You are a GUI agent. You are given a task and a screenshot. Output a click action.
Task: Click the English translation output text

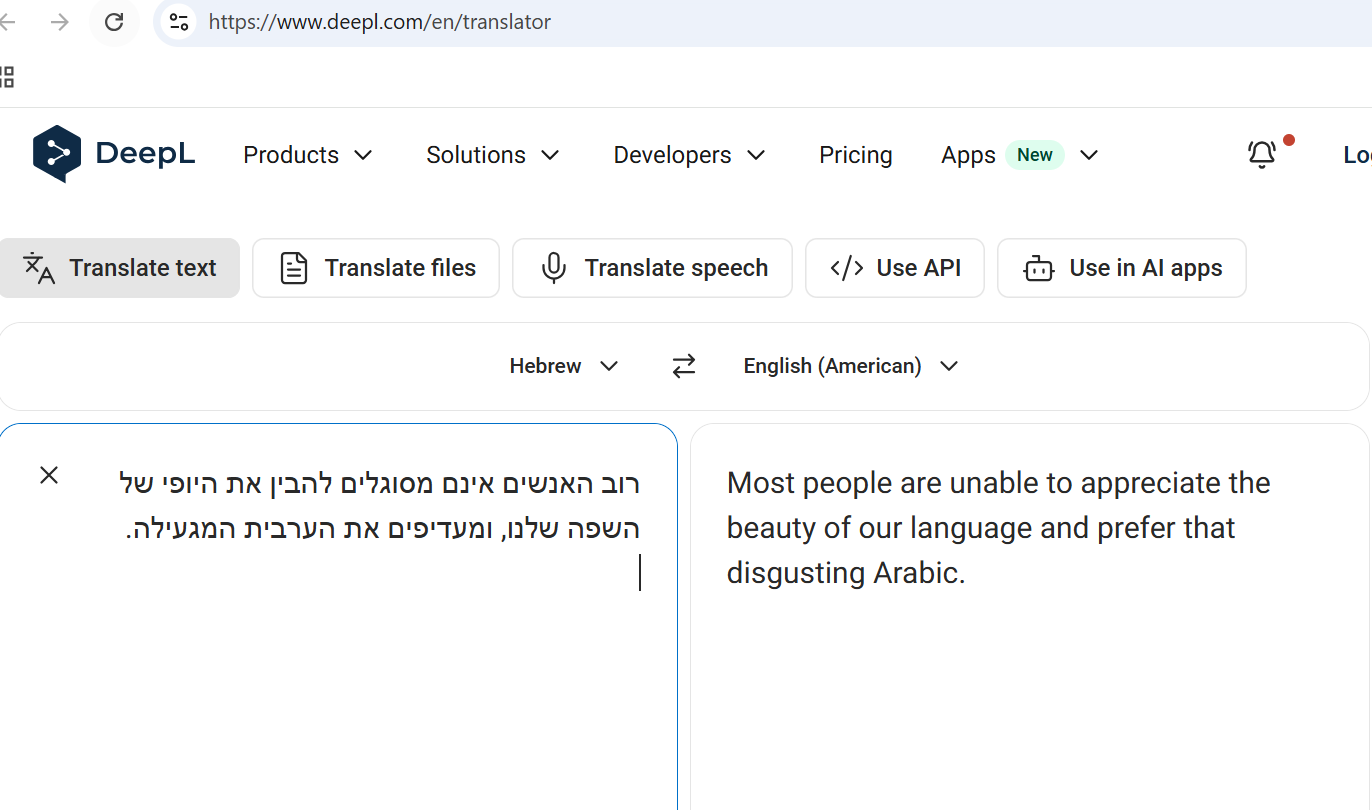point(999,528)
